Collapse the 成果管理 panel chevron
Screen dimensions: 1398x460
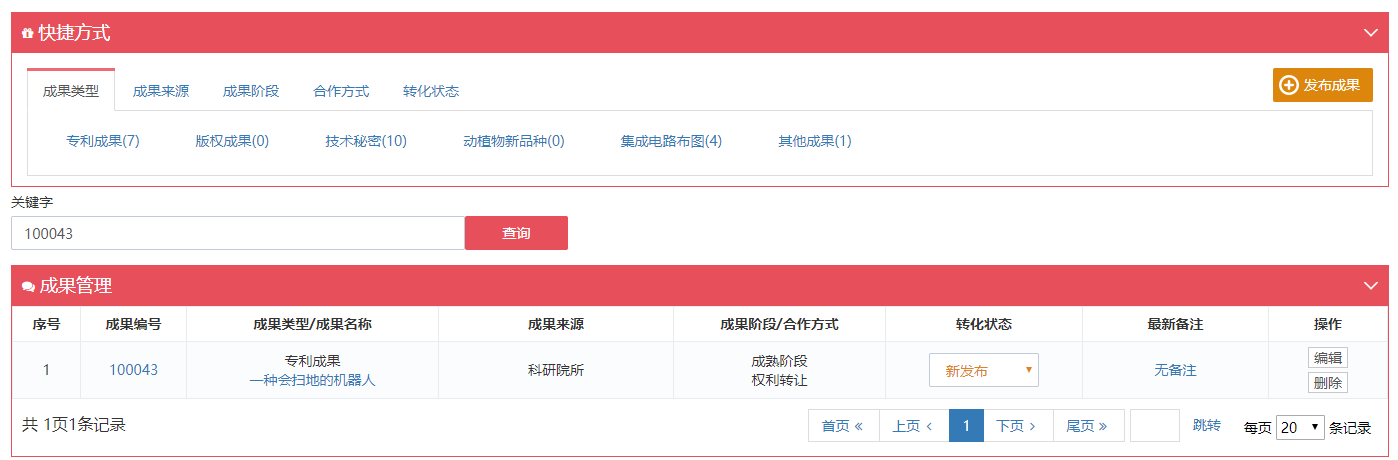[x=1371, y=285]
